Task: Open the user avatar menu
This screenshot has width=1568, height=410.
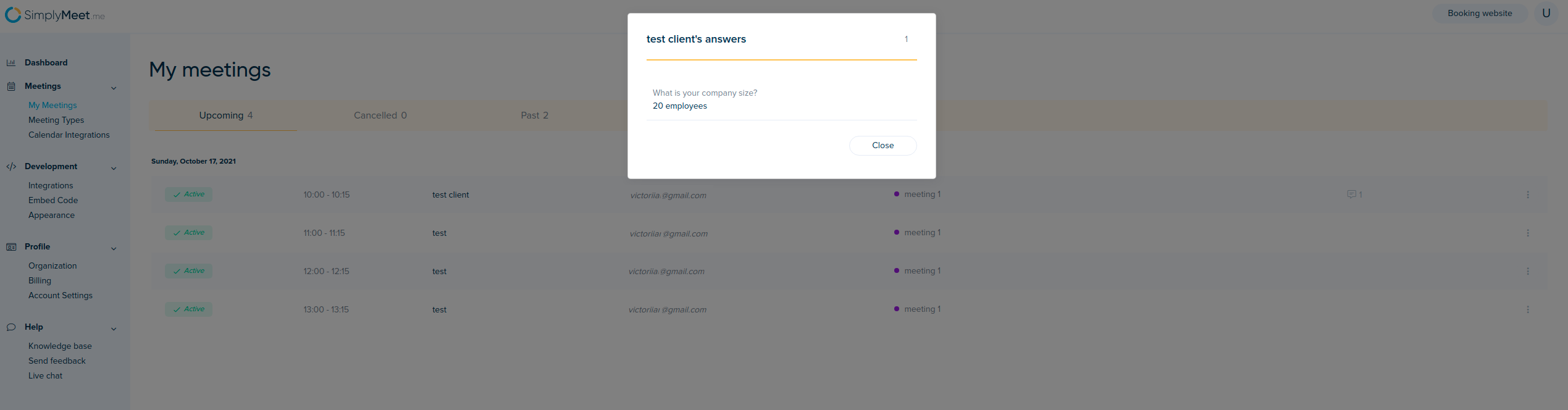Action: (x=1546, y=14)
